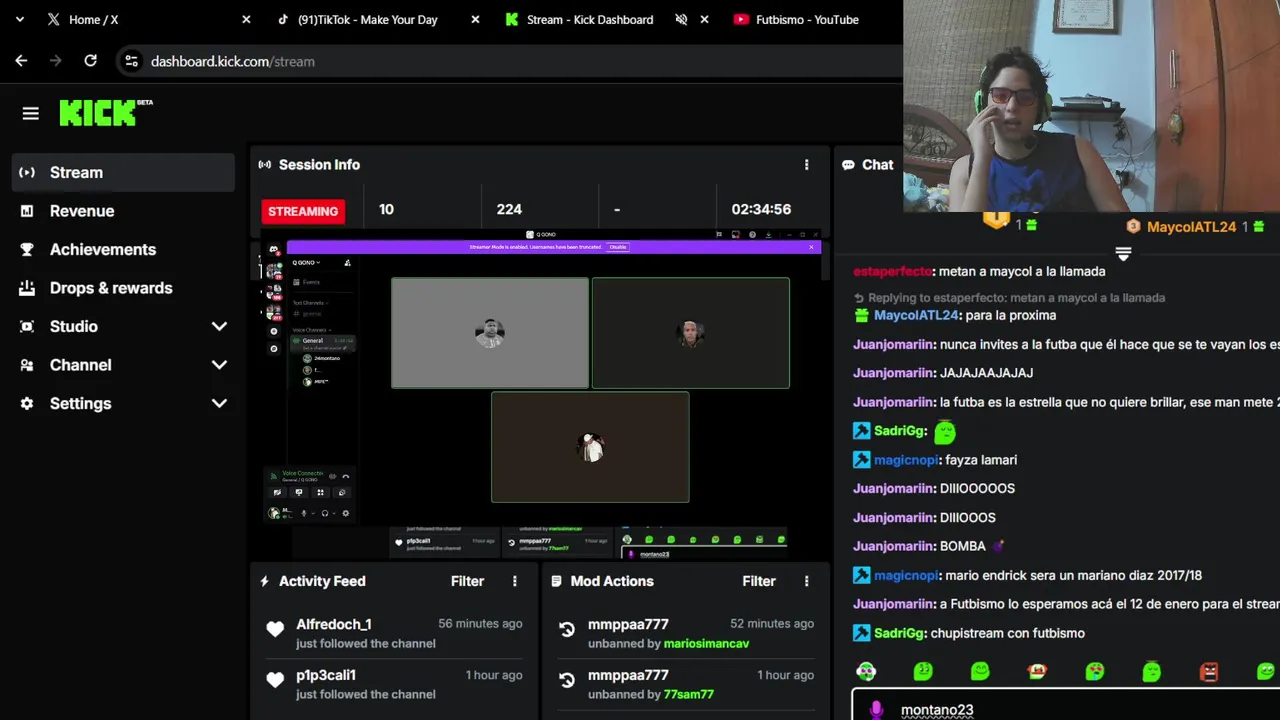This screenshot has width=1280, height=720.
Task: Click the browser address bar URL
Action: pos(233,61)
